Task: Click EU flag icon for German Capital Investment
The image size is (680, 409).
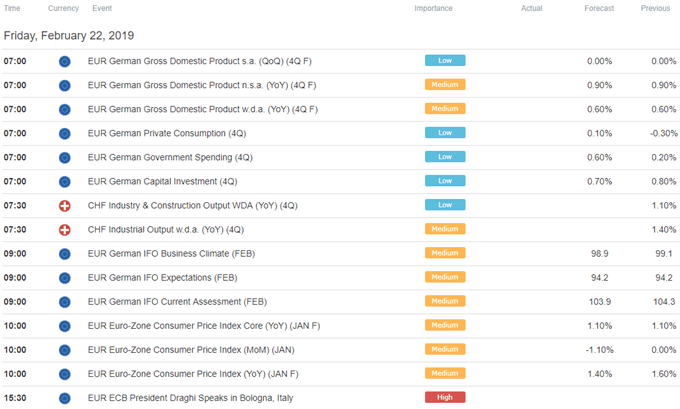Action: [65, 182]
